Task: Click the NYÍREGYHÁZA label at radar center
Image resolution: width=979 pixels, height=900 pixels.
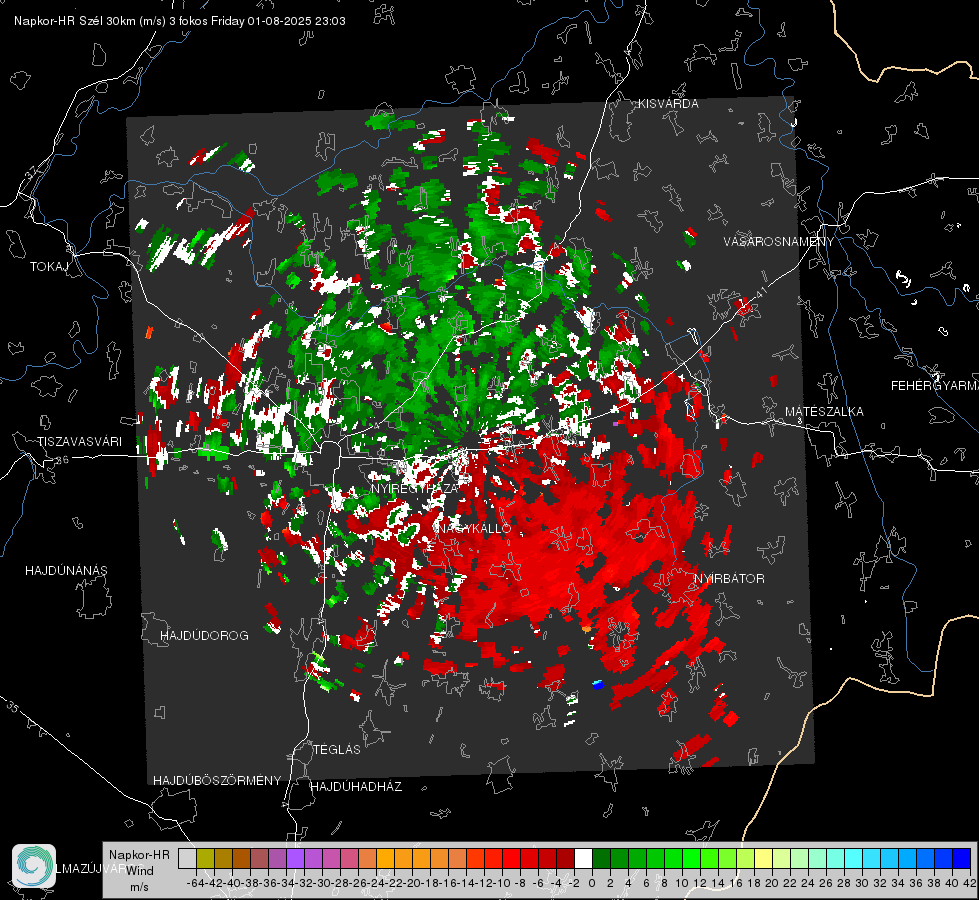Action: (x=415, y=488)
